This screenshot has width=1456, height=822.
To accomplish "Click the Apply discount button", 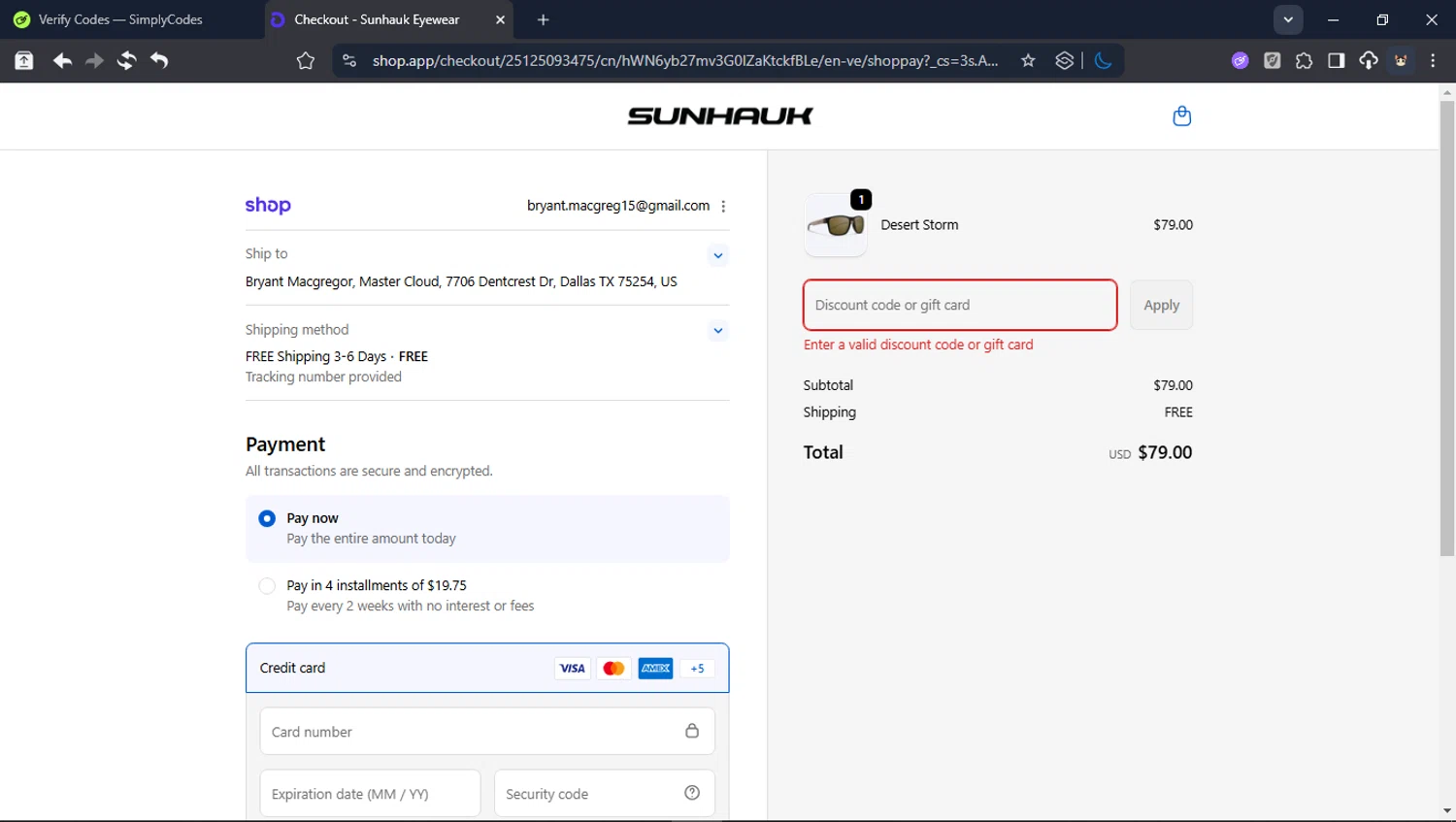I will (x=1161, y=305).
